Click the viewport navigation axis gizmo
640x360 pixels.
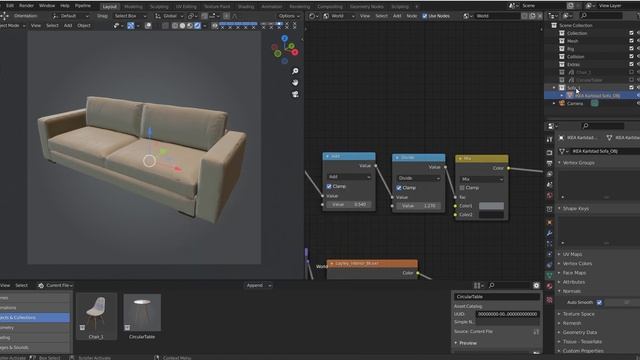(285, 49)
